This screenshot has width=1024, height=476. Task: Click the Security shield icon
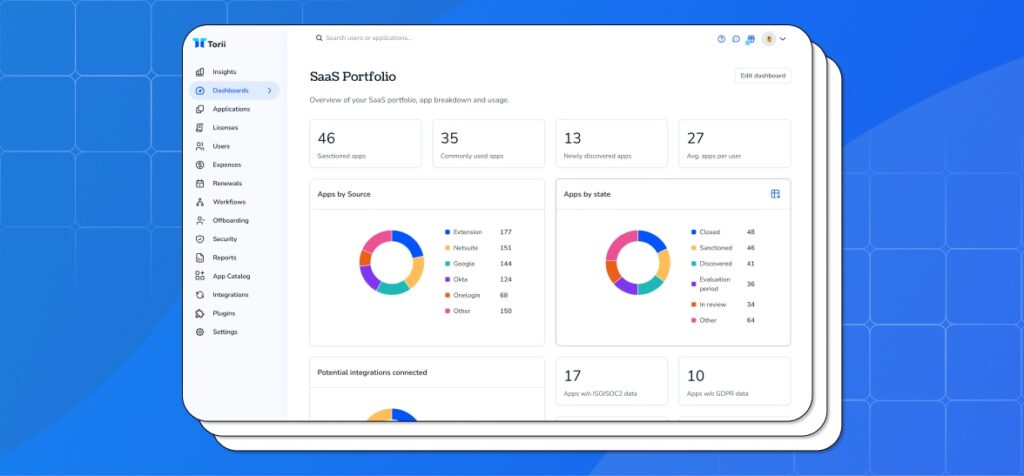(200, 239)
